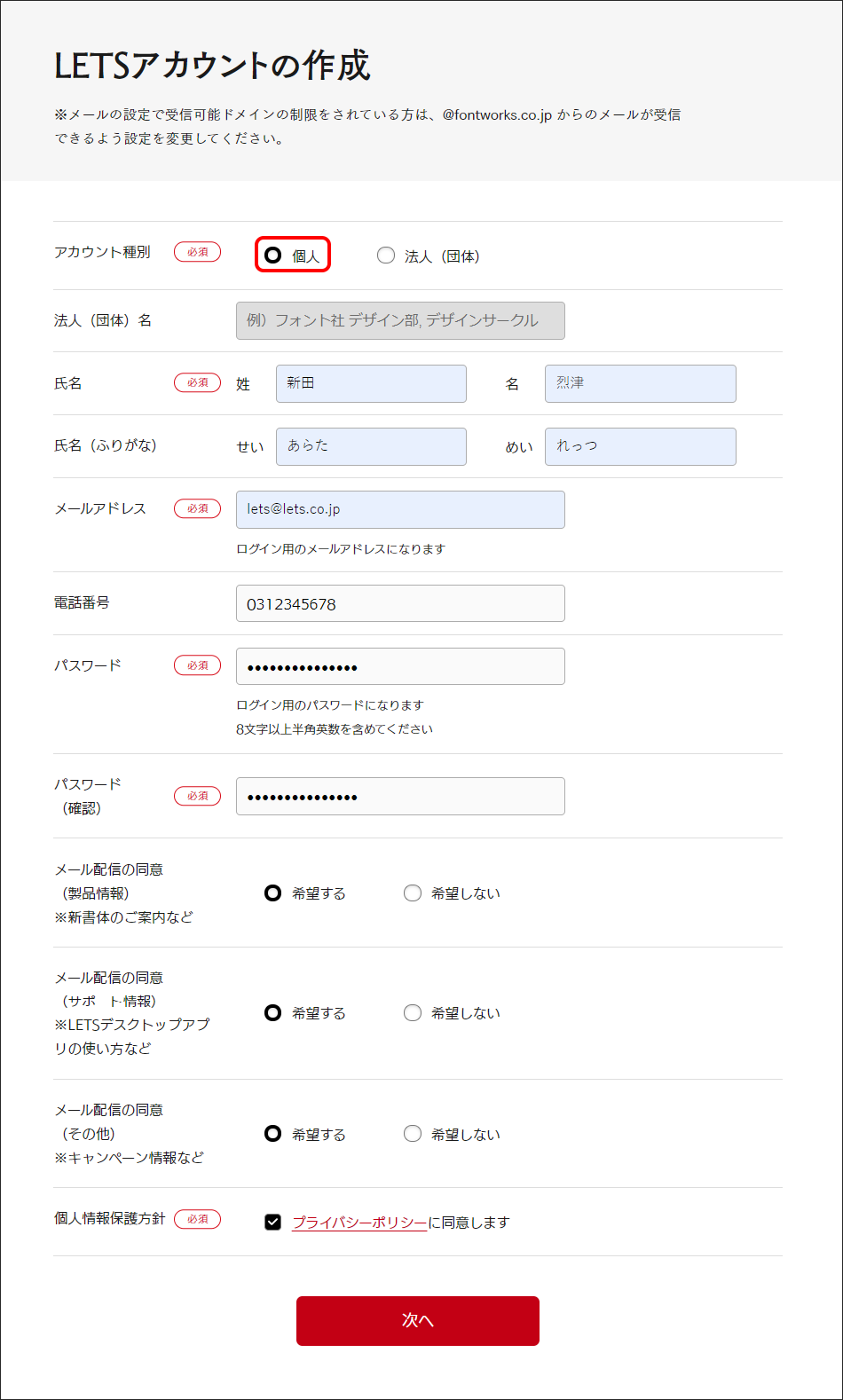Select 希望しない for その他 mail delivery
This screenshot has height=1400, width=843.
tap(413, 1134)
